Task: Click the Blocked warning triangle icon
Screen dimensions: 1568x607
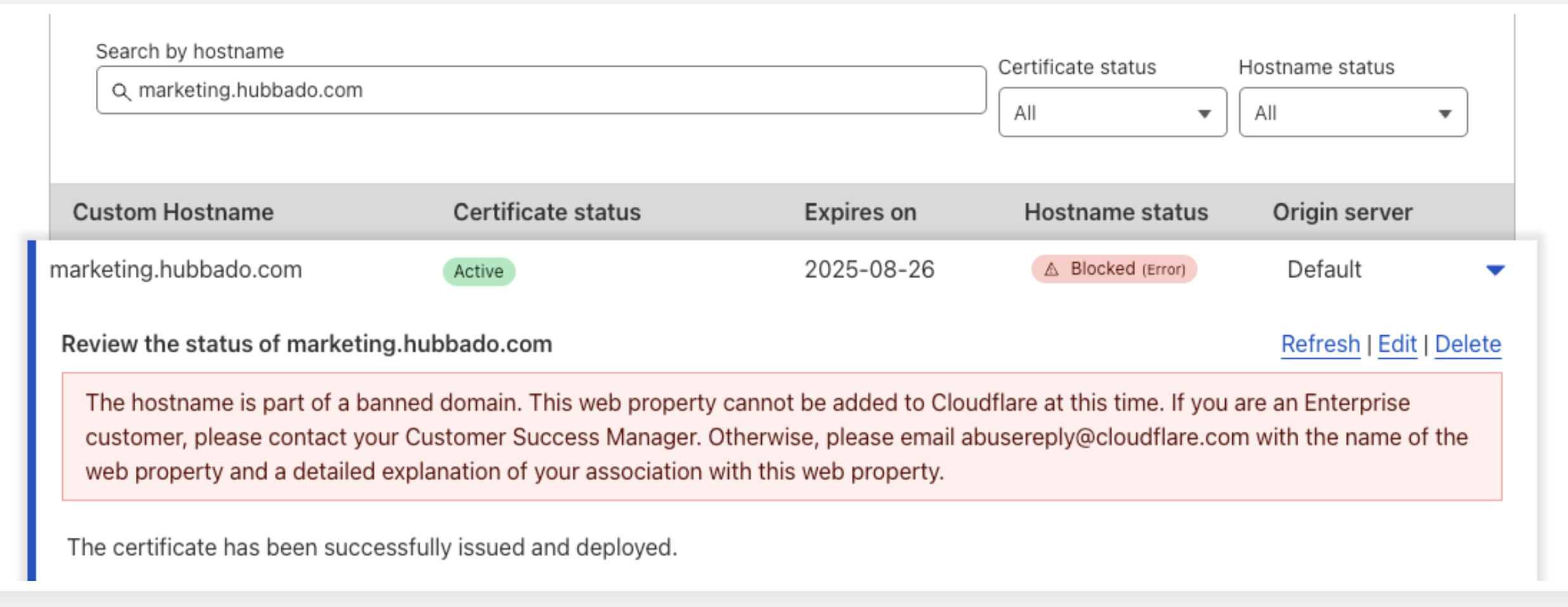Action: pos(1051,270)
